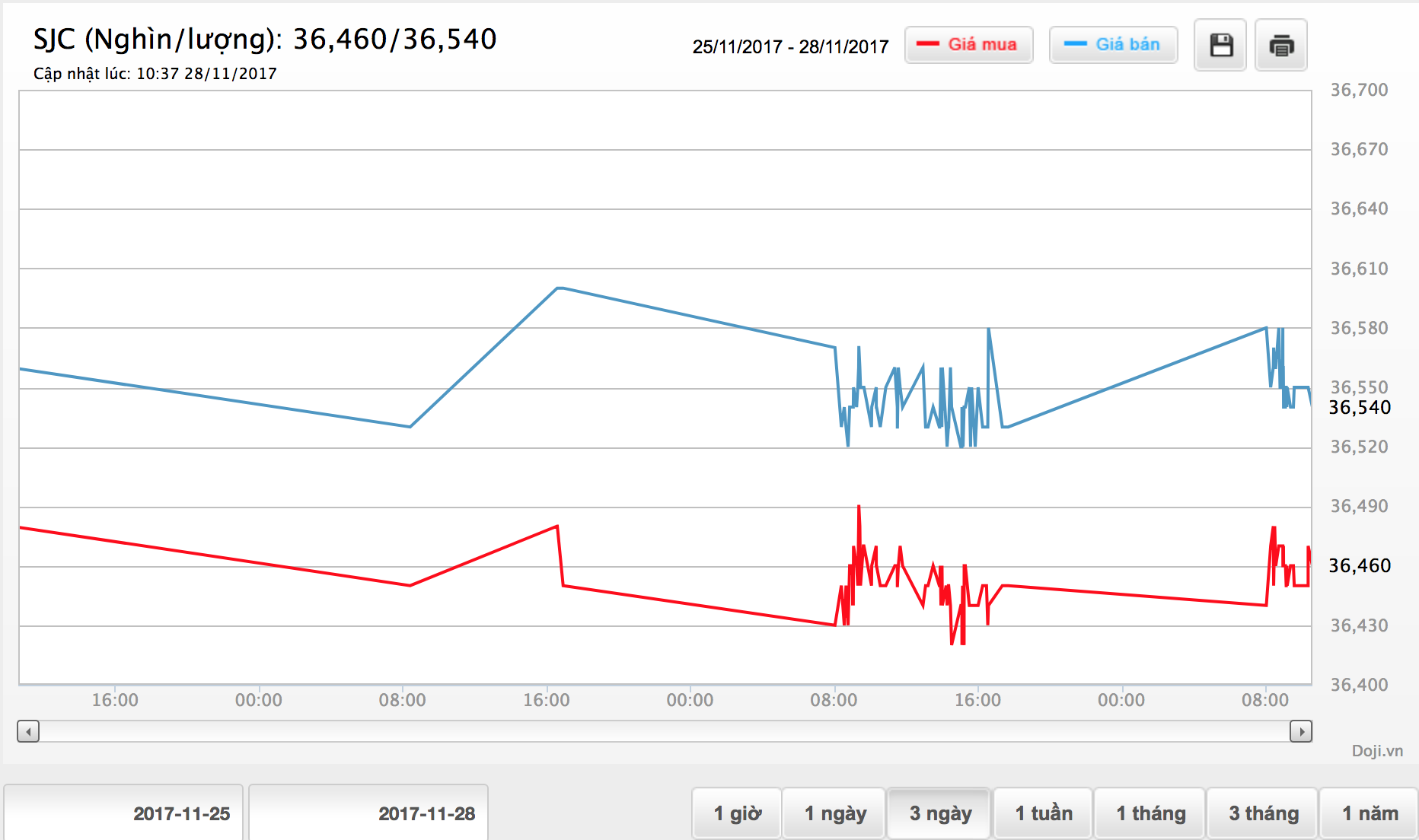Open the end date field 2017-11-28
This screenshot has height=840, width=1419.
pyautogui.click(x=368, y=813)
